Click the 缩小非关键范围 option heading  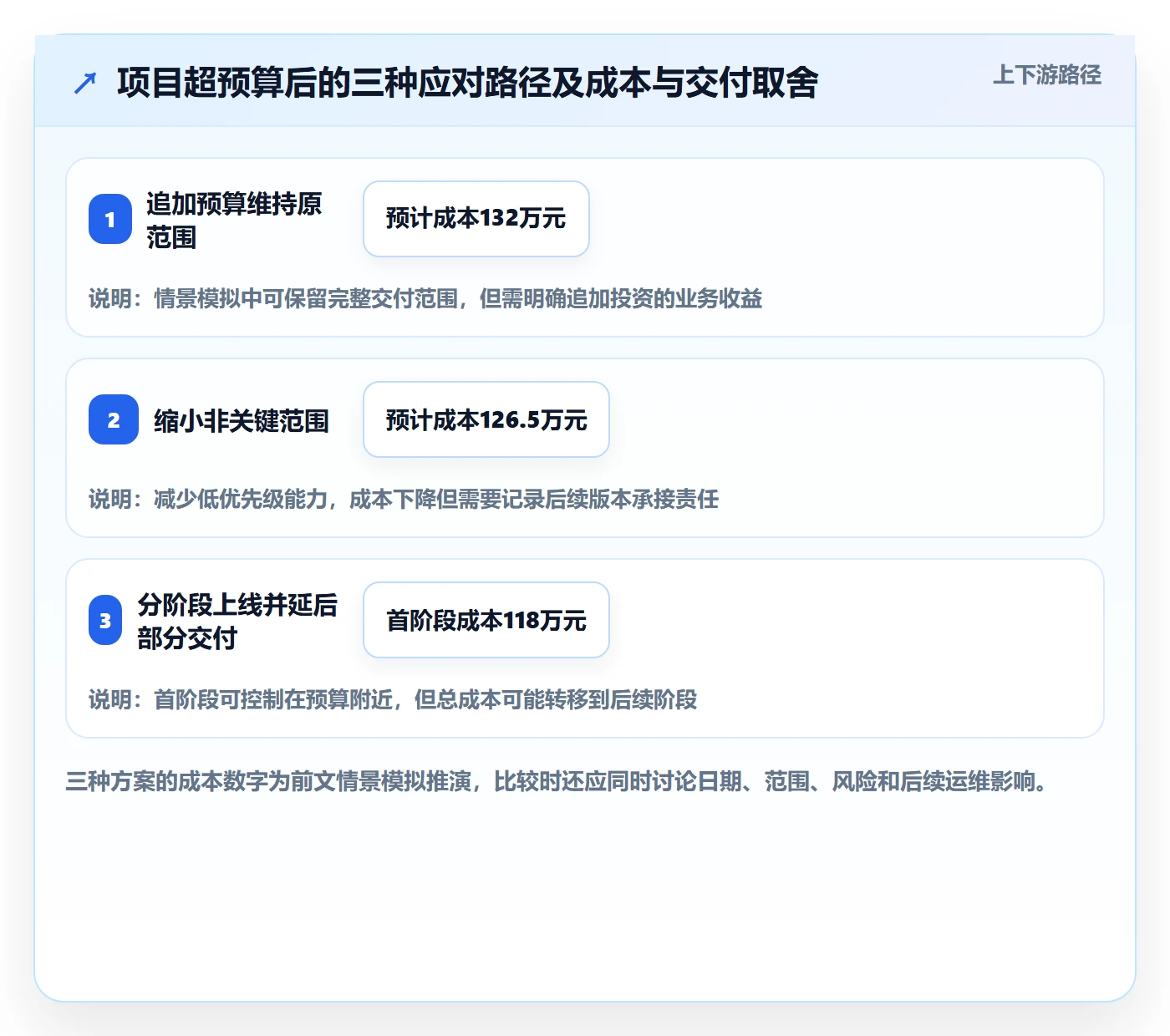coord(242,420)
